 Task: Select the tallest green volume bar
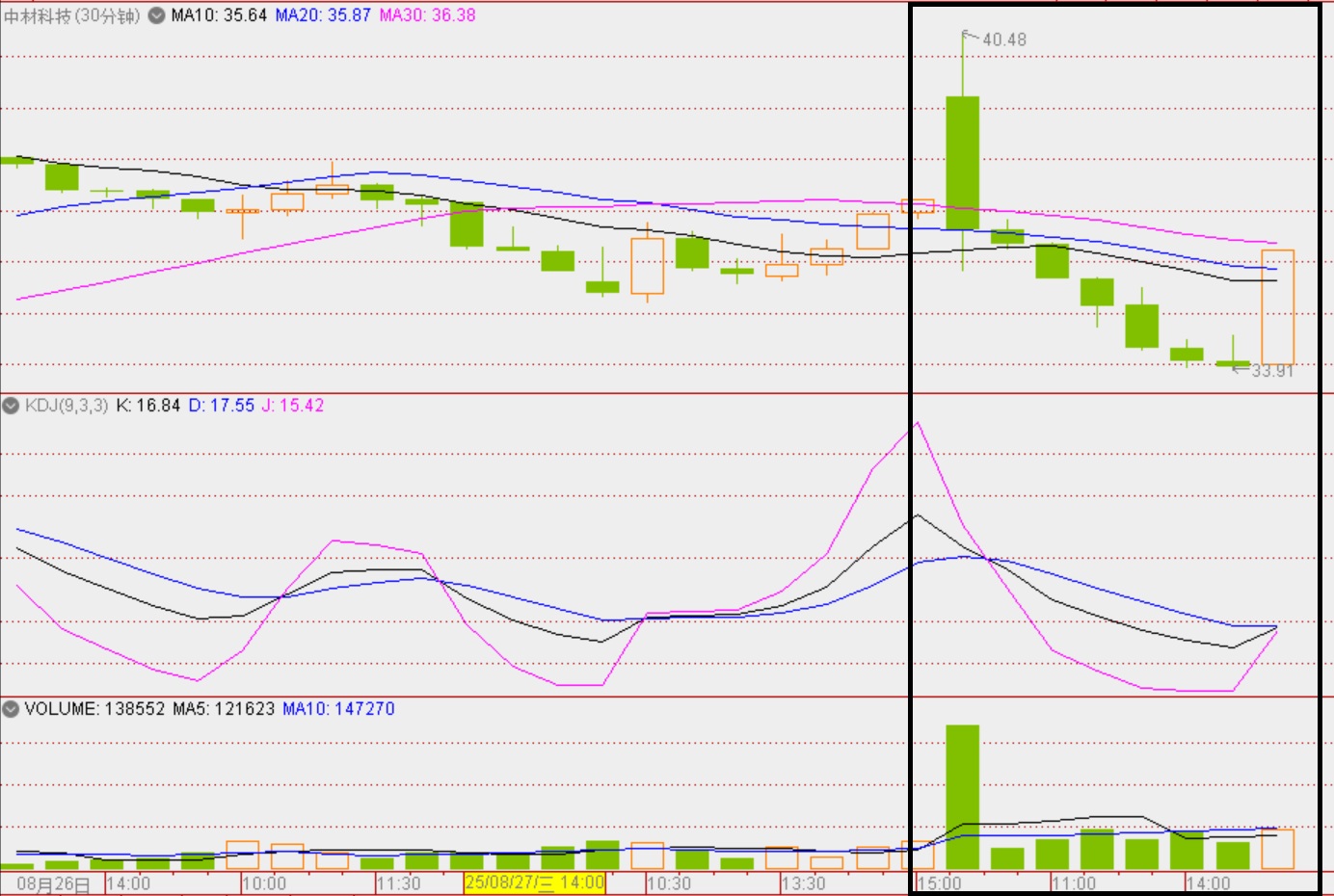pyautogui.click(x=962, y=796)
